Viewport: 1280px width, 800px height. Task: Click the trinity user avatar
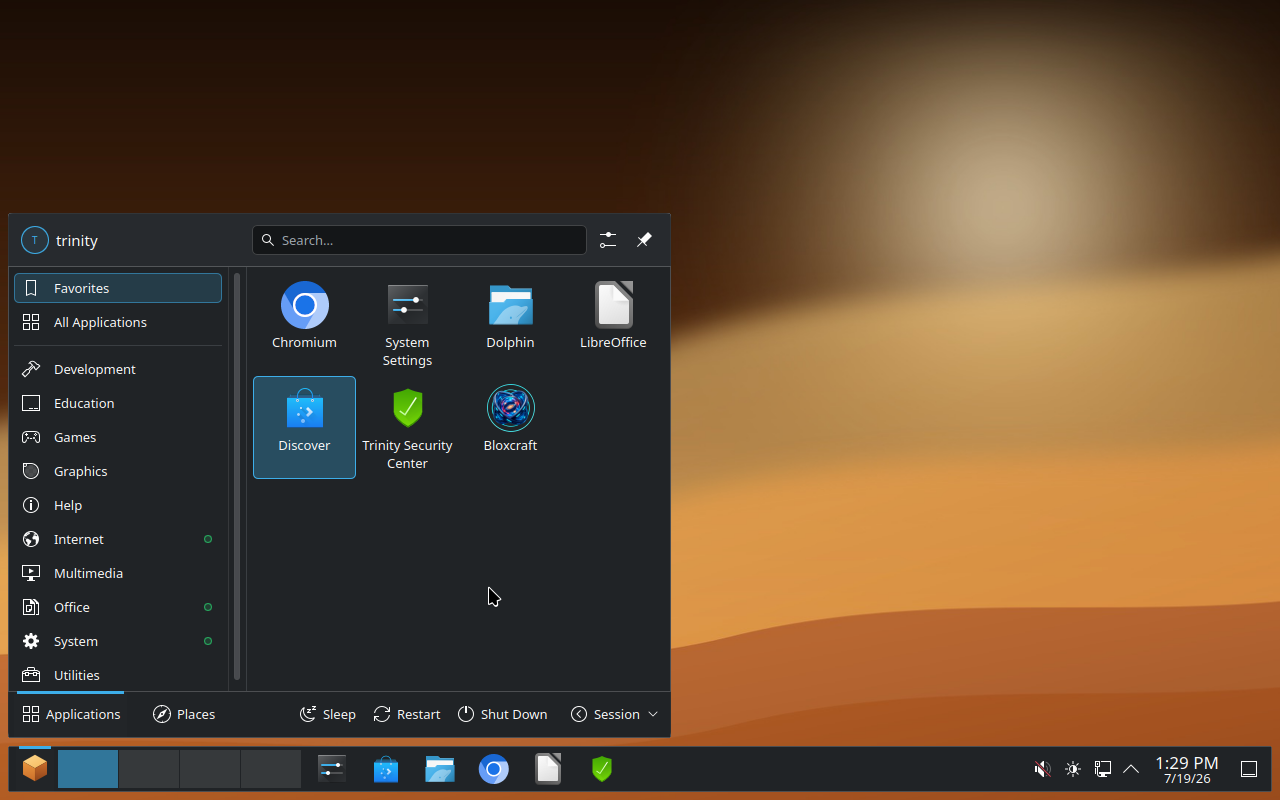click(x=35, y=240)
